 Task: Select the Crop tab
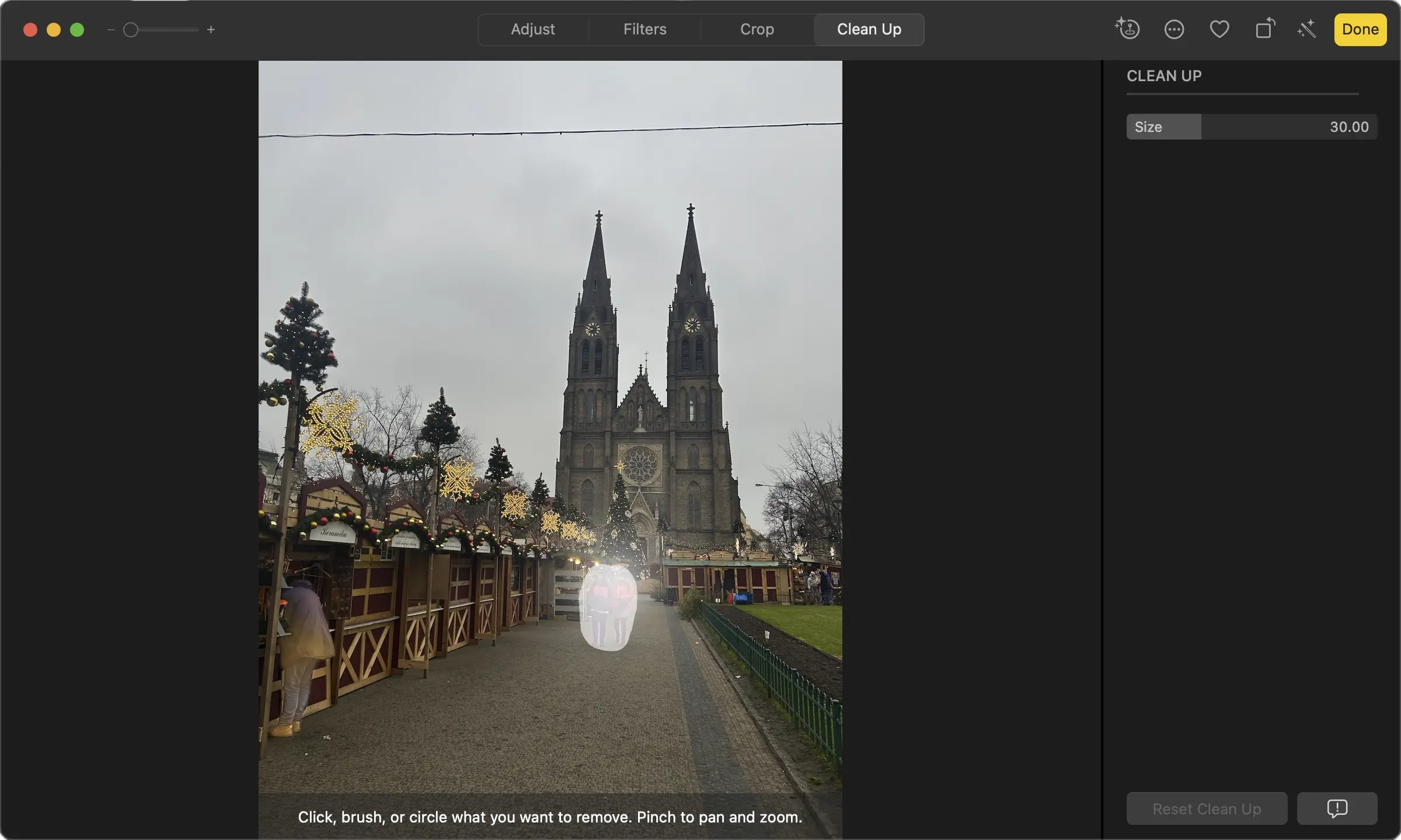(757, 29)
